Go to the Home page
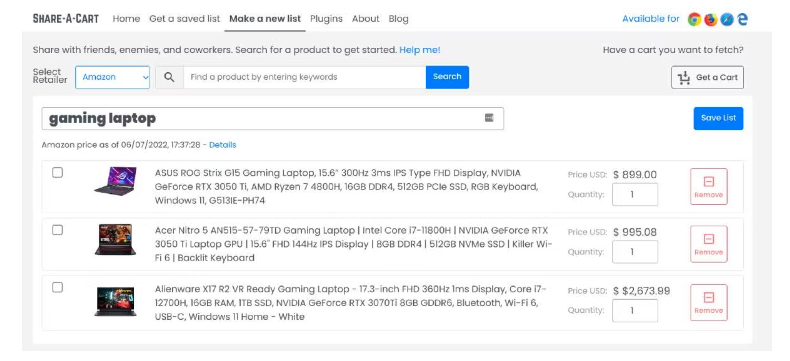Image resolution: width=790 pixels, height=361 pixels. click(x=126, y=19)
